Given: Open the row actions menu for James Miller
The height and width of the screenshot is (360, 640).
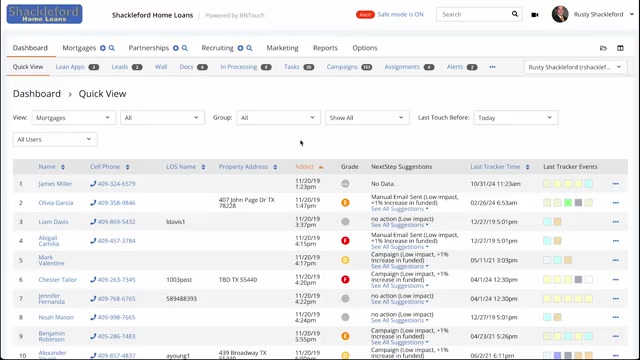Looking at the screenshot, I should 616,184.
